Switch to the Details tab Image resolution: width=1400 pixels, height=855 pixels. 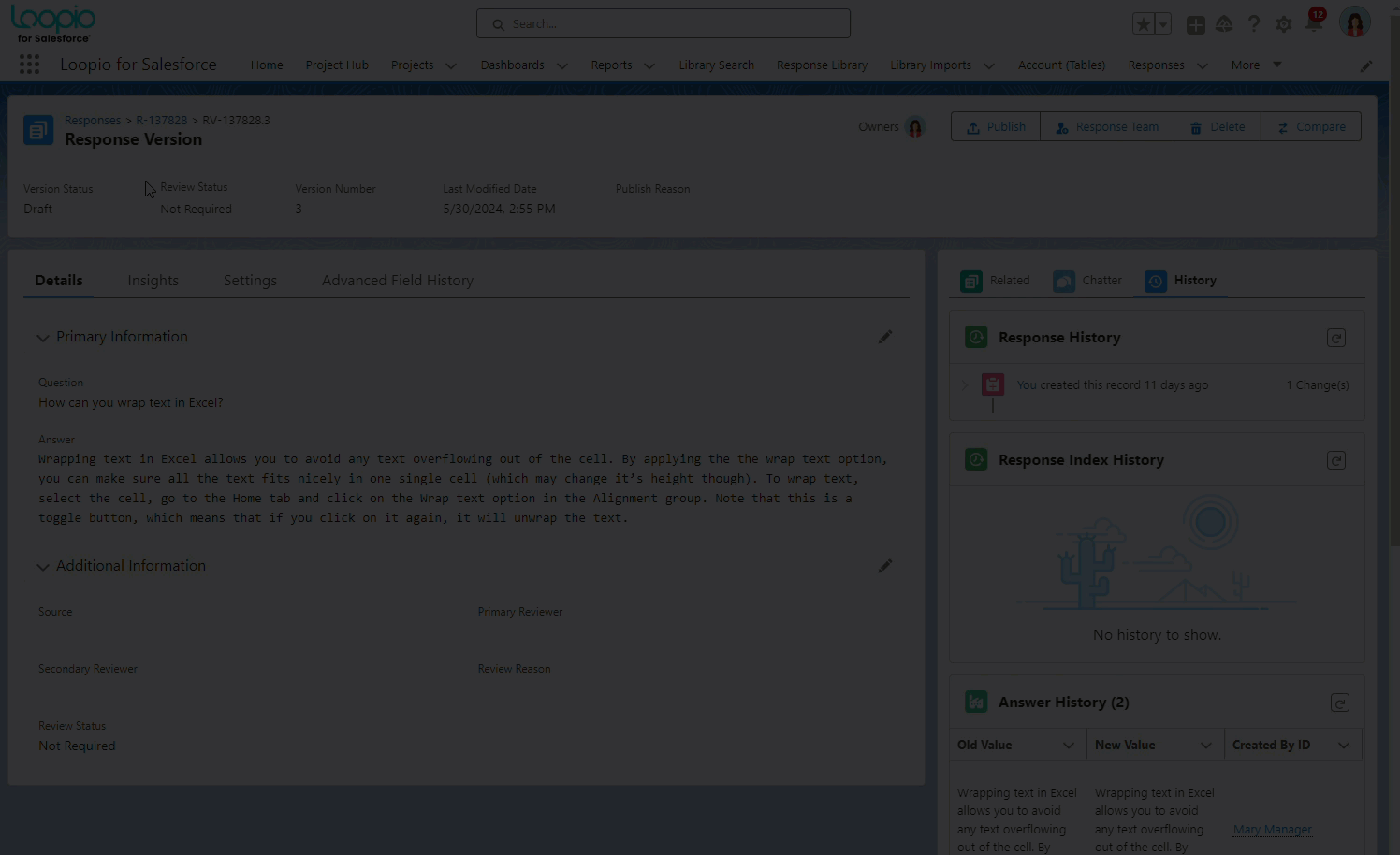pos(59,281)
